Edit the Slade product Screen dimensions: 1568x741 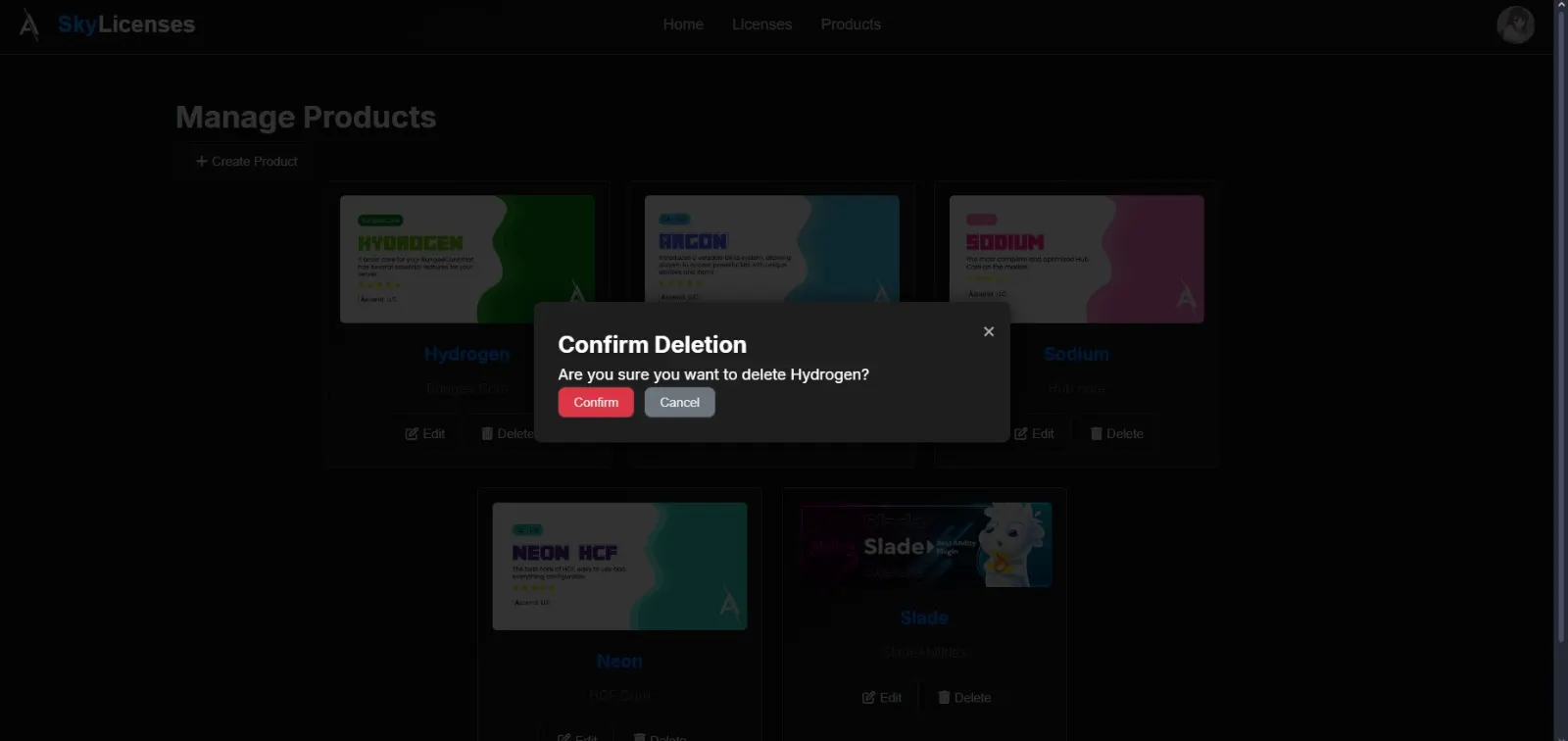coord(882,698)
